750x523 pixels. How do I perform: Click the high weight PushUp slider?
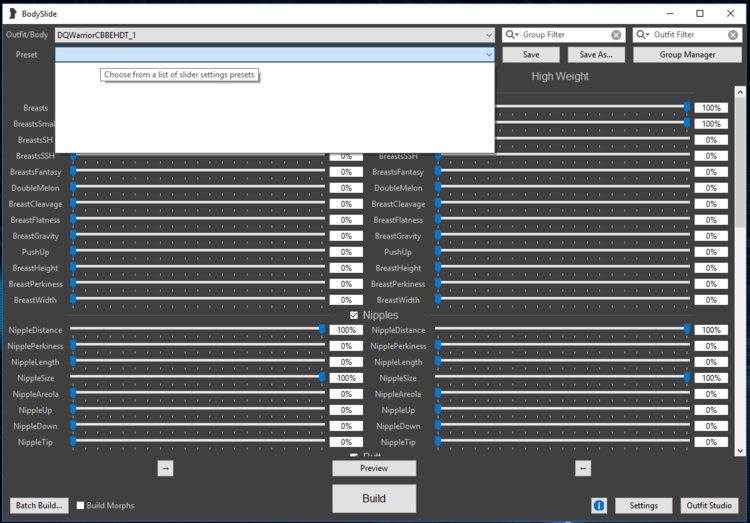[562, 251]
